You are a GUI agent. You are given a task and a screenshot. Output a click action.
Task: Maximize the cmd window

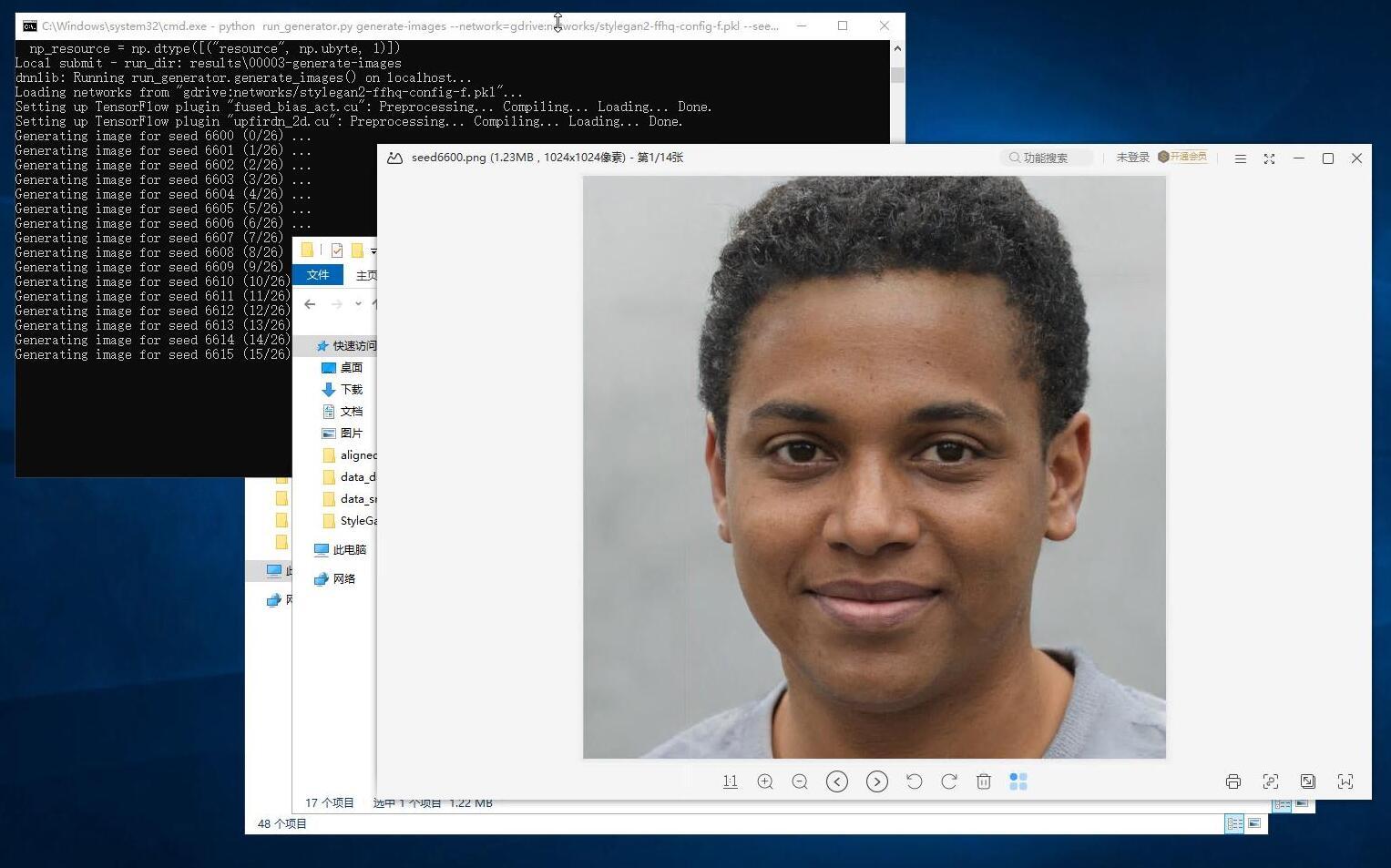[843, 26]
